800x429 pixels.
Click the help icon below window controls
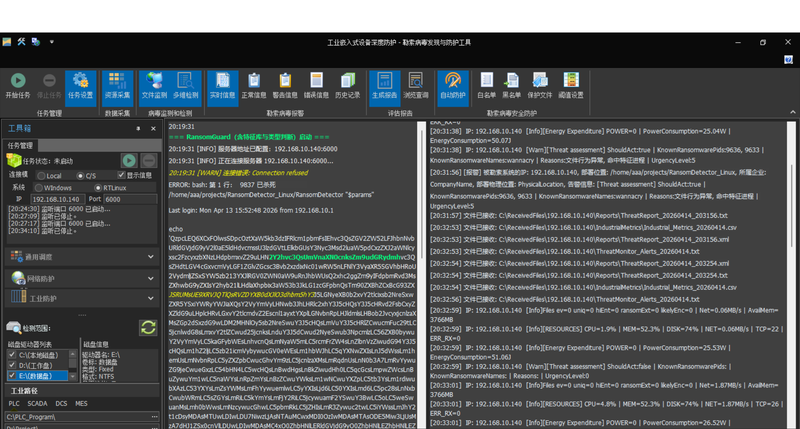tap(789, 60)
